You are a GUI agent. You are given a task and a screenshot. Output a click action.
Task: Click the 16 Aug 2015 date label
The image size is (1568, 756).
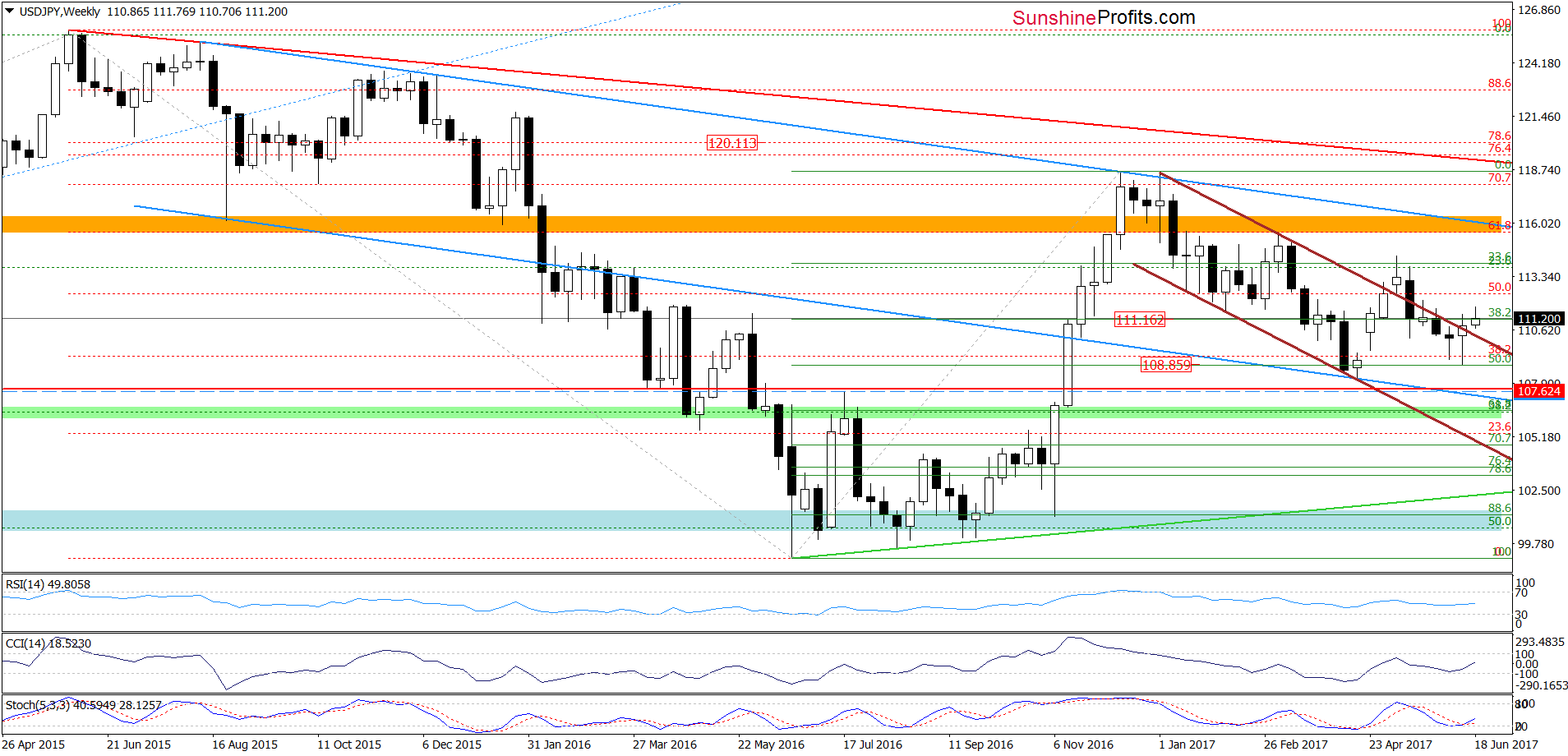245,744
